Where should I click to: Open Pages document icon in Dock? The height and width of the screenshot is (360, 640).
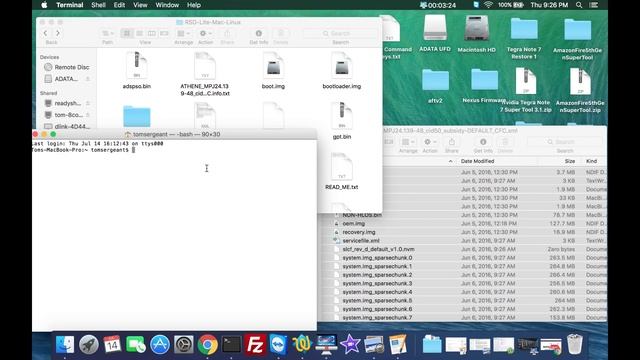398,344
